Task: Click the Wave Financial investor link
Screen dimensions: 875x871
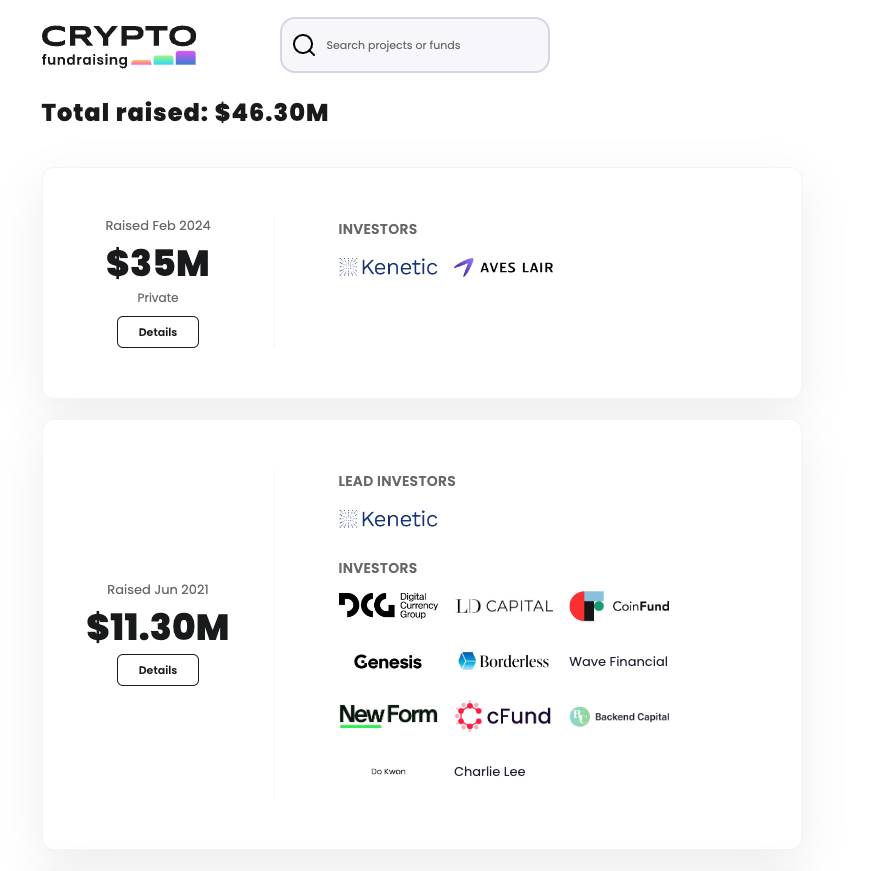Action: [x=618, y=661]
